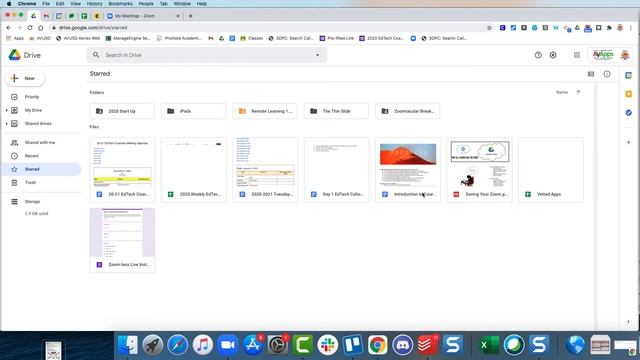Open the Calendar side panel icon
The image size is (640, 360).
(629, 75)
